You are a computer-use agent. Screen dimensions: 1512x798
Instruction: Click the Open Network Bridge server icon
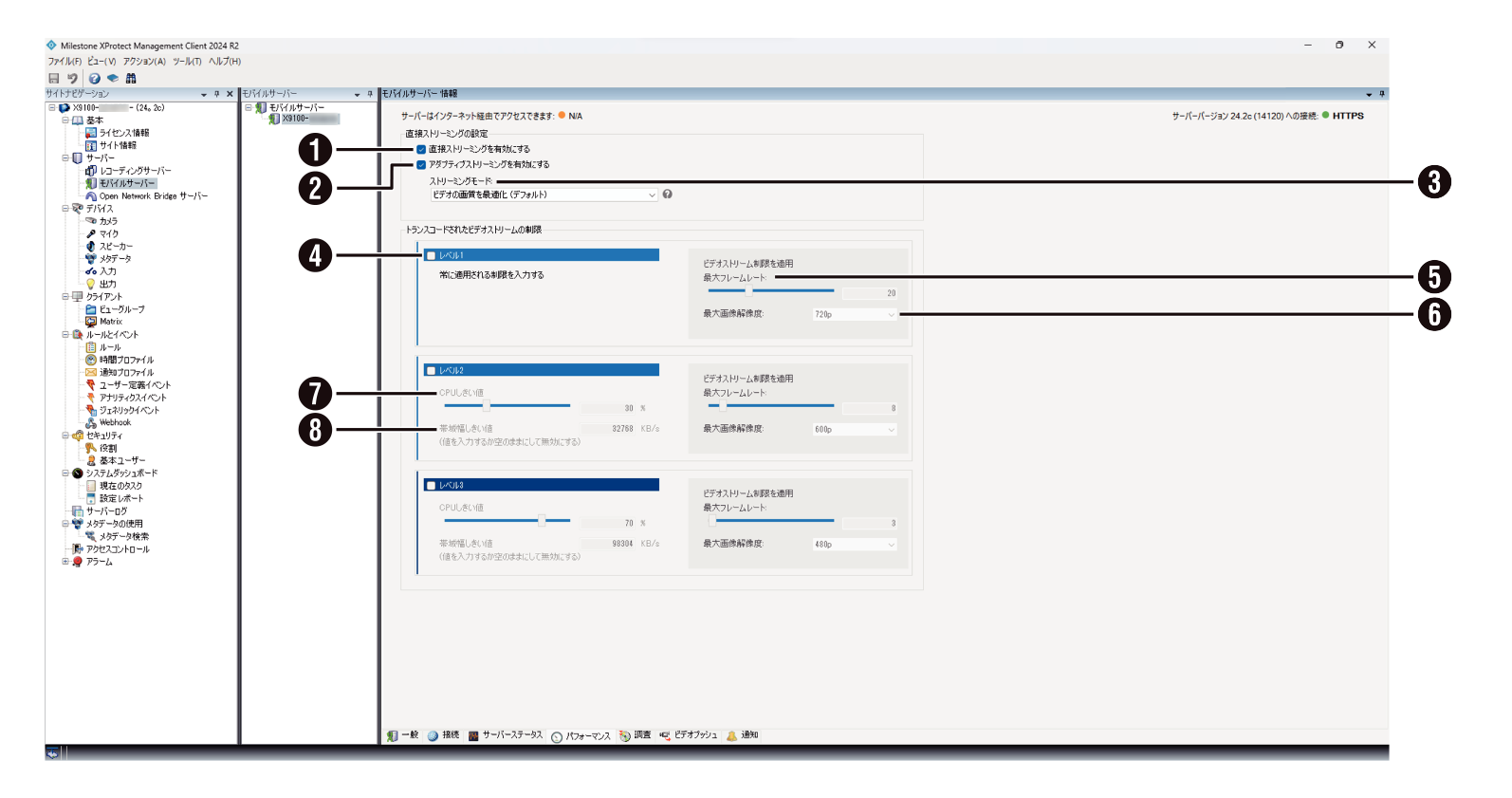(91, 196)
